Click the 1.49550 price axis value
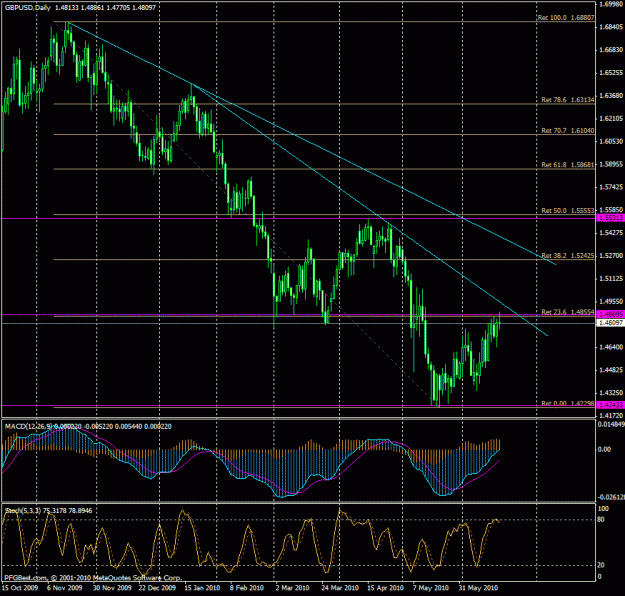Image resolution: width=625 pixels, height=596 pixels. pos(611,301)
